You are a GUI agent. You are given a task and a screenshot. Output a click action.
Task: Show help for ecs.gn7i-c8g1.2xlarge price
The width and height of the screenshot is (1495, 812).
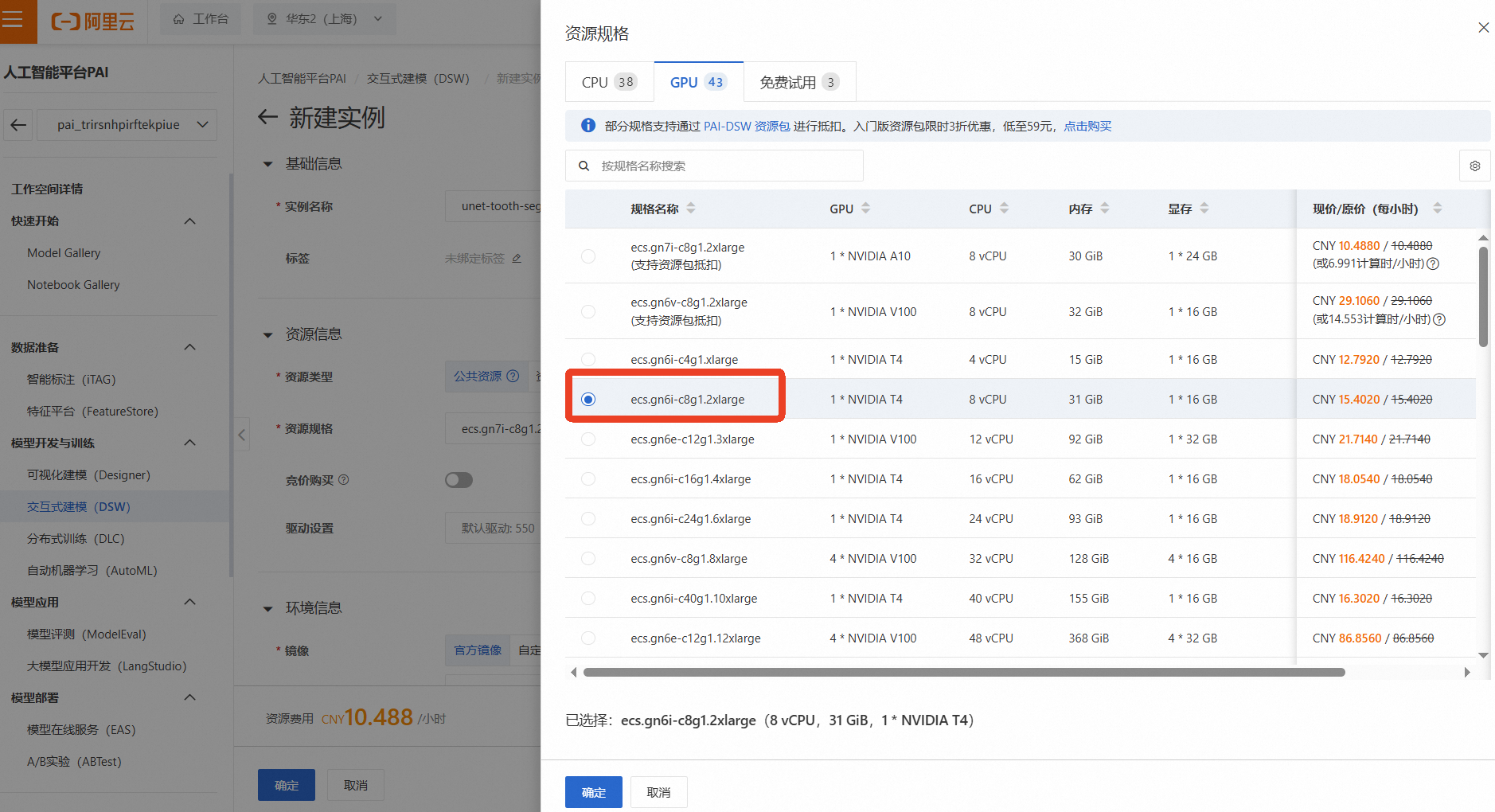pos(1433,264)
